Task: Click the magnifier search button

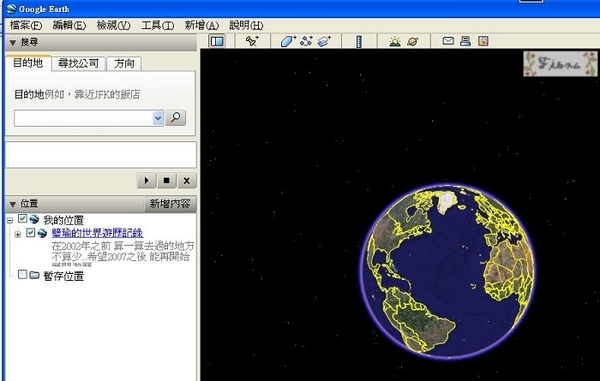Action: coord(176,117)
